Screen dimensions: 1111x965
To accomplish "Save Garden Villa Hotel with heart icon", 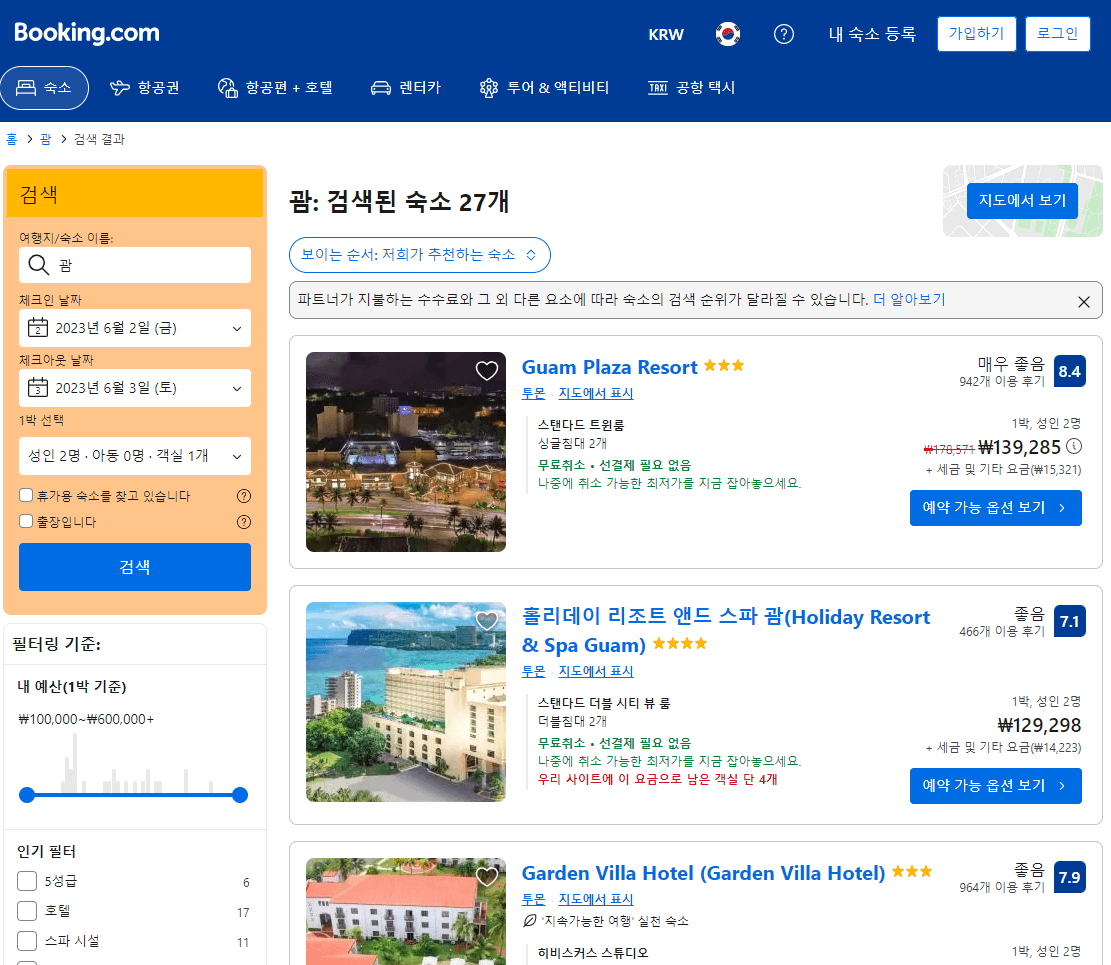I will 487,876.
